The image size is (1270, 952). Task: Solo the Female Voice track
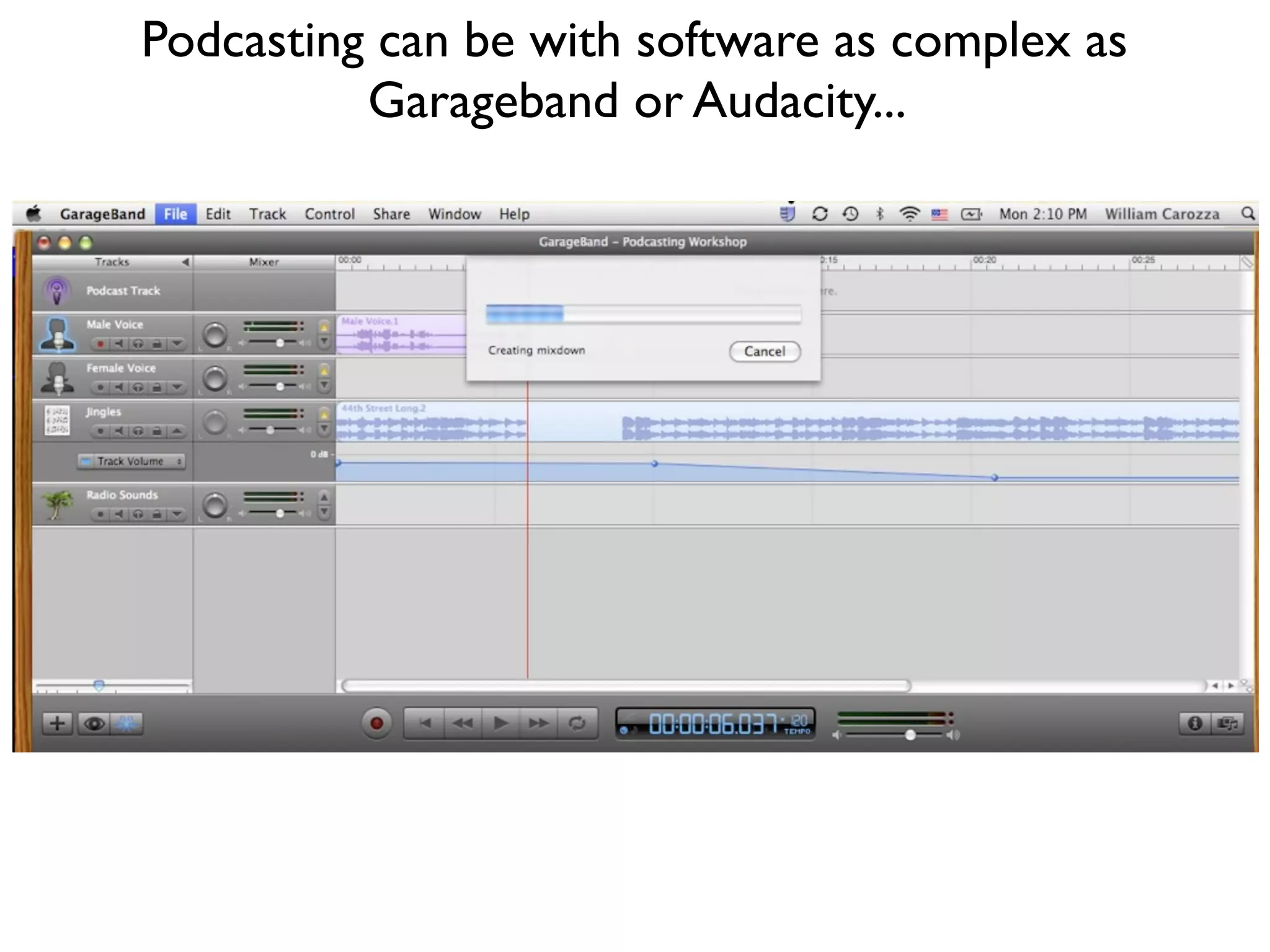click(x=138, y=387)
